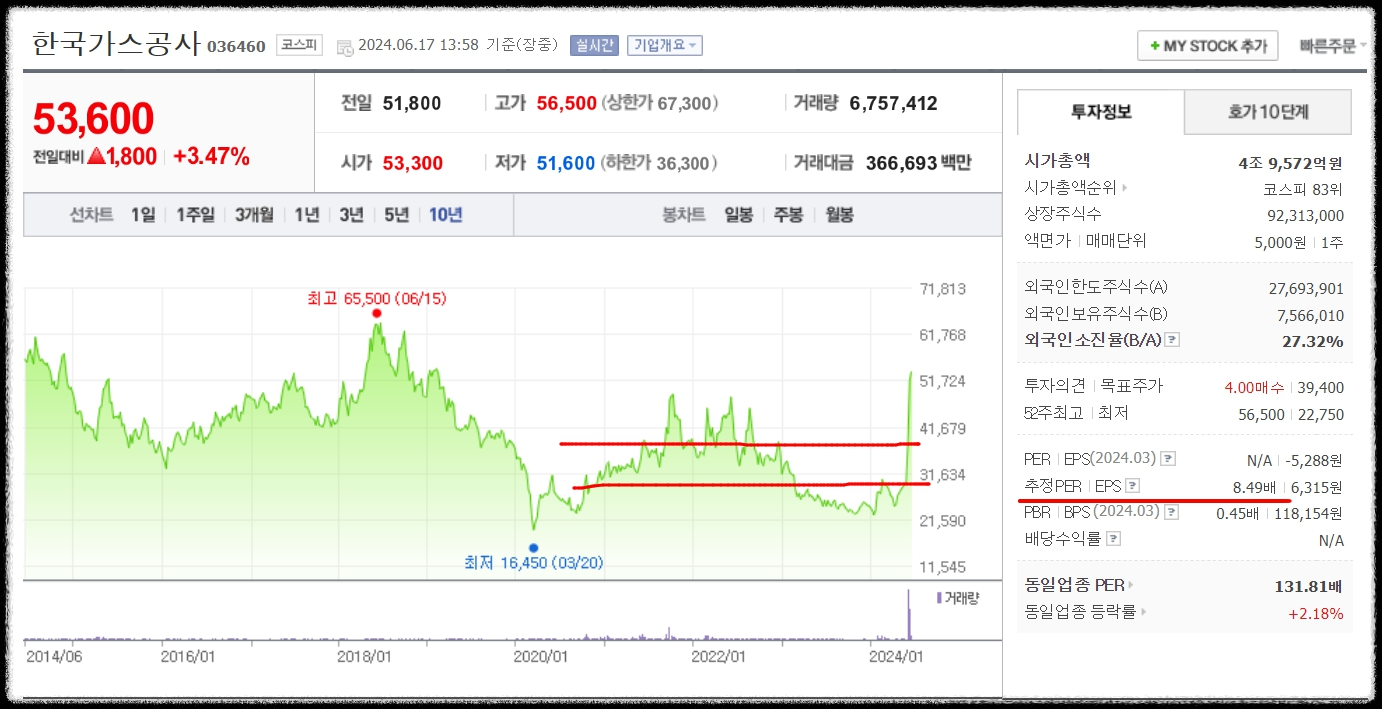
Task: Click the 2018/01 axis label on chart
Action: click(364, 657)
